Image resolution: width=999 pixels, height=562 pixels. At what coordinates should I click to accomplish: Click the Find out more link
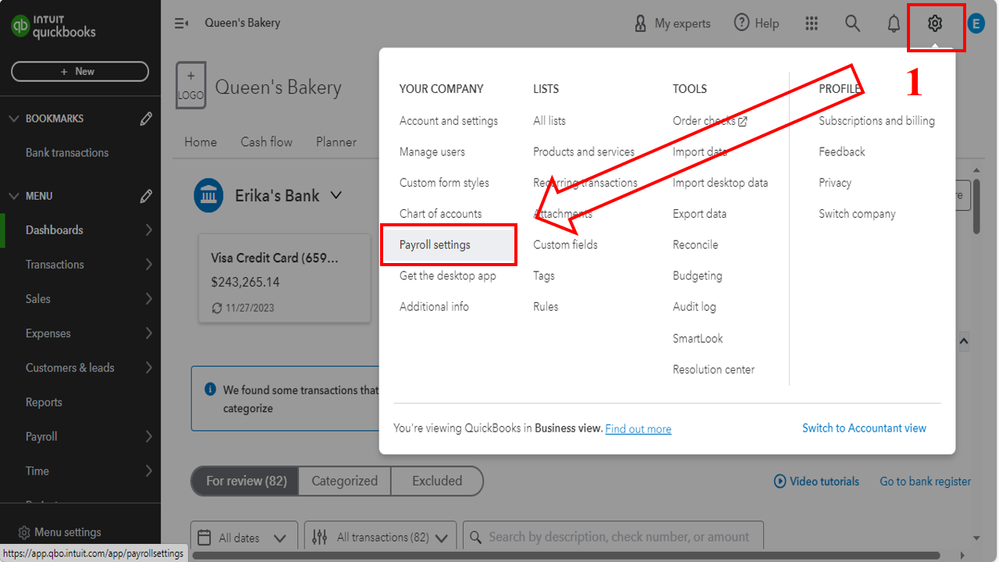638,429
